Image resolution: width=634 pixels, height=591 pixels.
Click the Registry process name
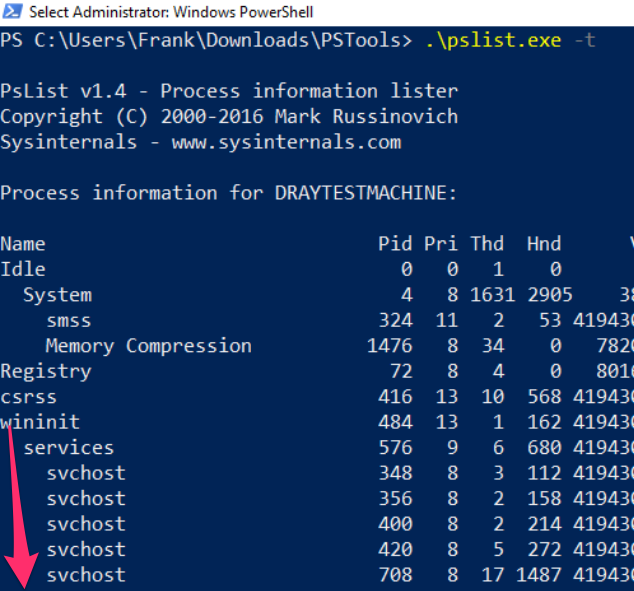(x=46, y=371)
